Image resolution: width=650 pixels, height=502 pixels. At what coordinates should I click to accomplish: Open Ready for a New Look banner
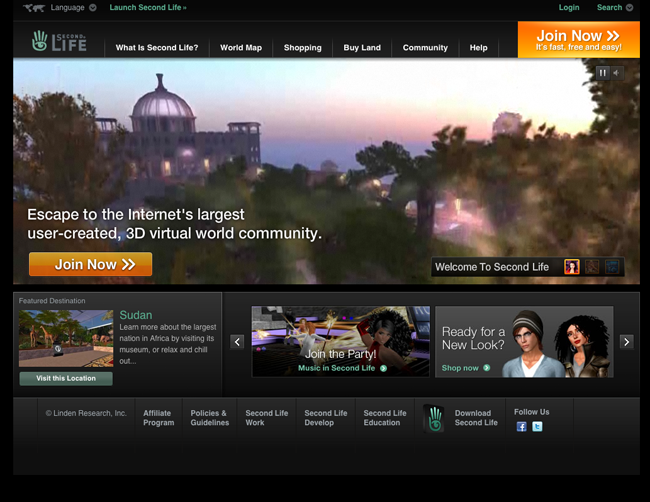pos(524,342)
